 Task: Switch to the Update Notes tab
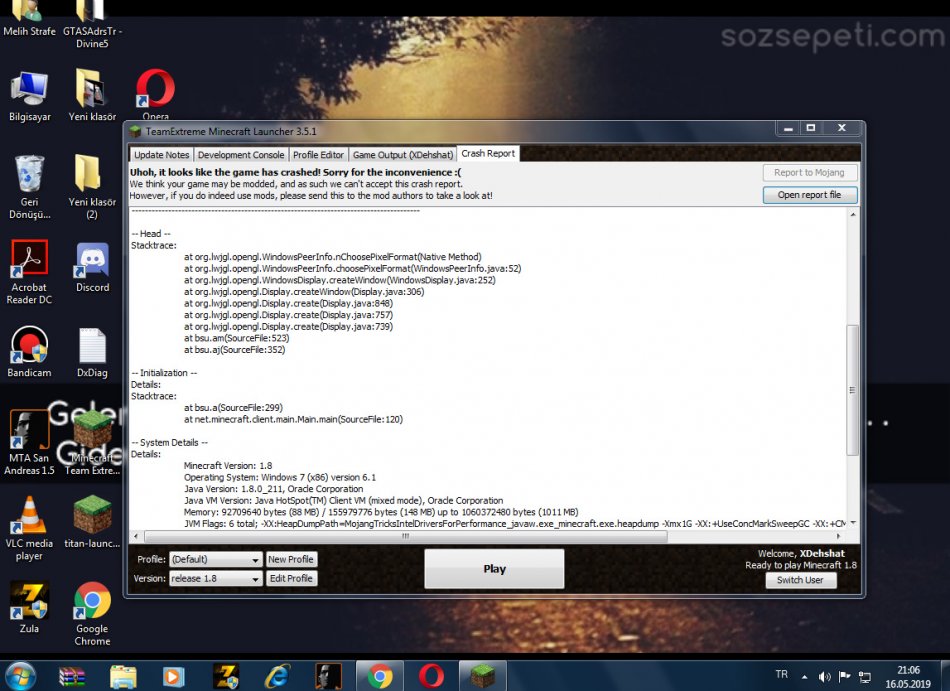pos(162,154)
